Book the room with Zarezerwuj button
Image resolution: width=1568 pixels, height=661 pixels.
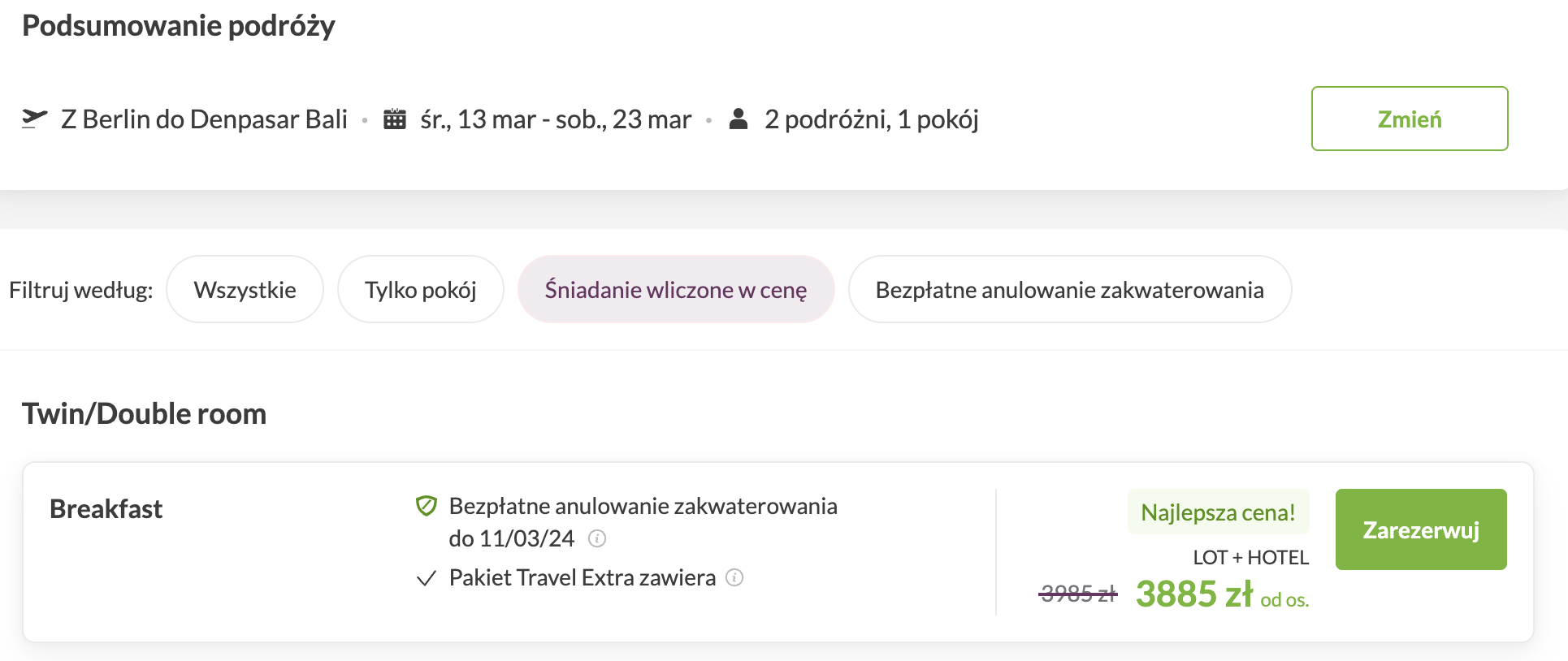[1420, 529]
